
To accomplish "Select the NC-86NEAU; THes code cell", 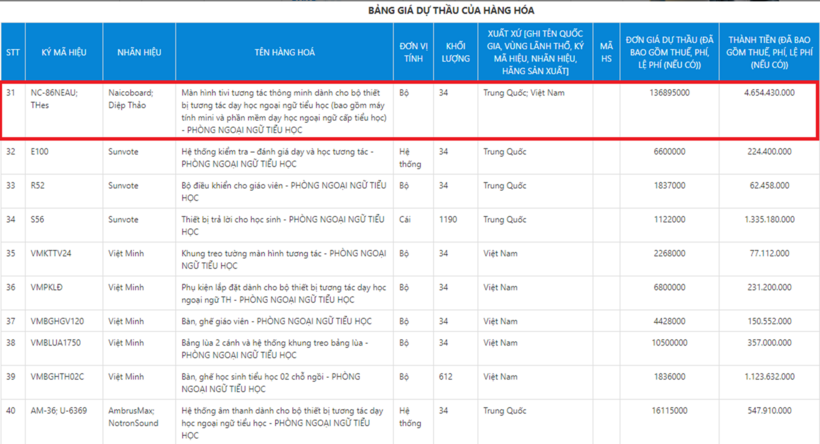I will point(54,98).
